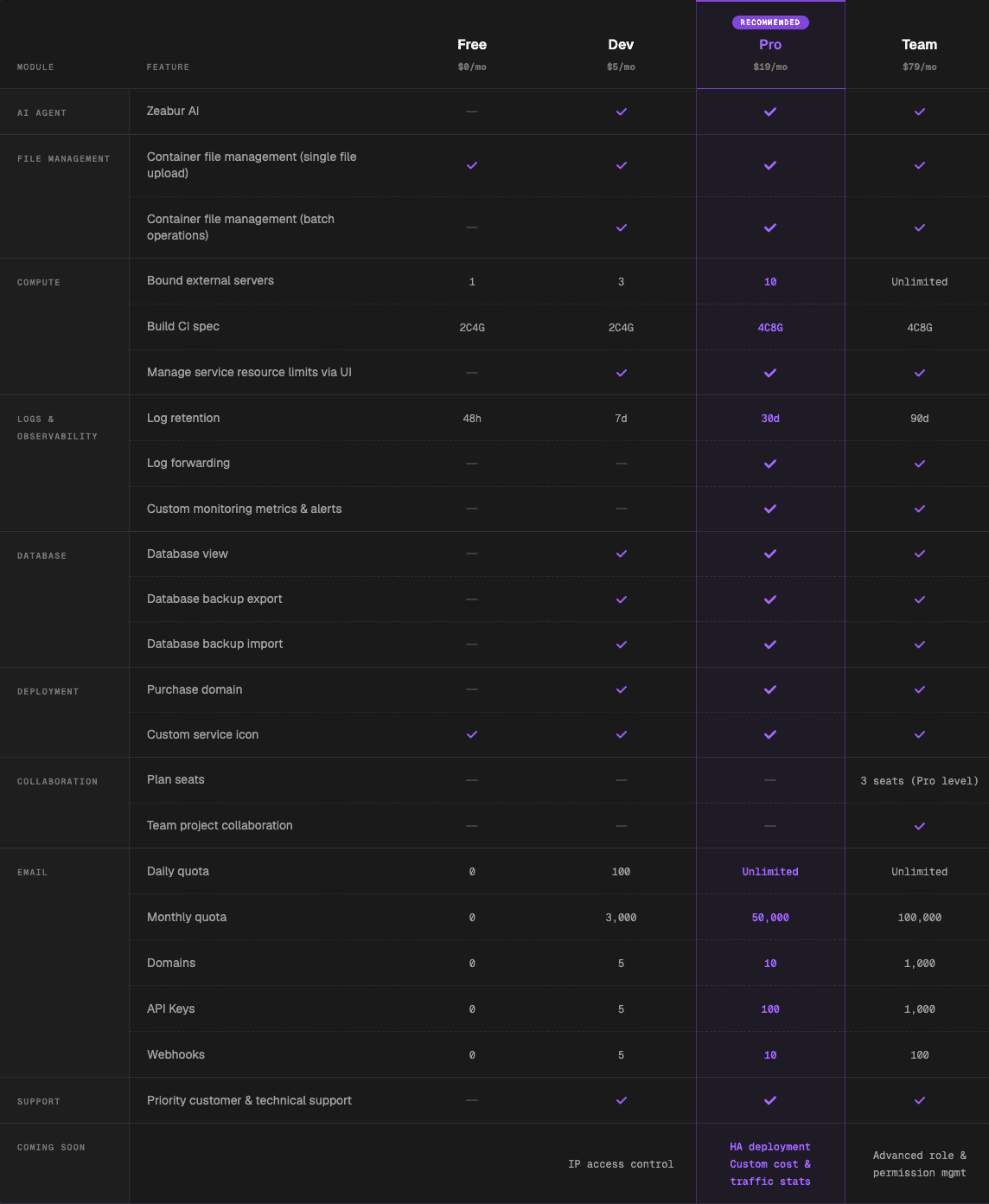989x1204 pixels.
Task: Click the RECOMMENDED badge above Pro
Action: pyautogui.click(x=769, y=22)
